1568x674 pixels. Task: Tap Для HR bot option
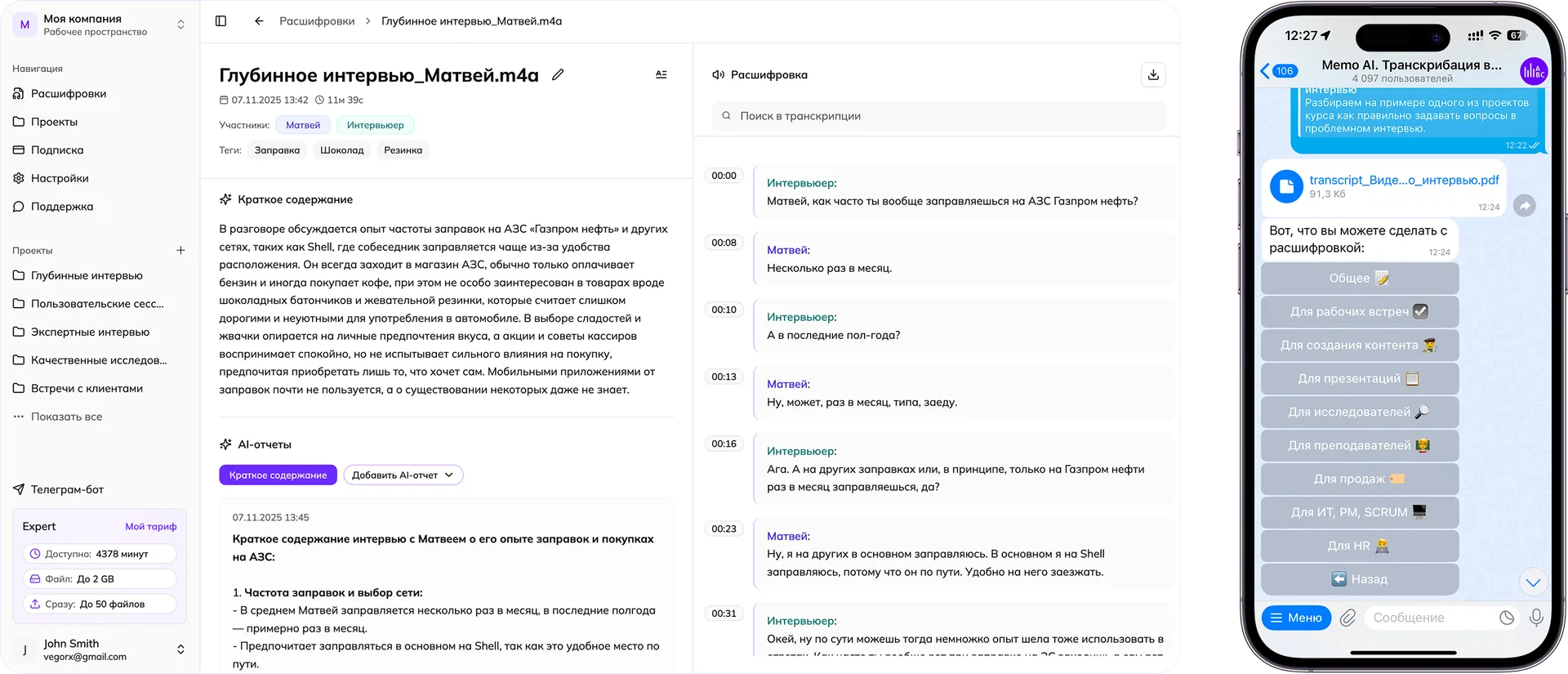pyautogui.click(x=1360, y=547)
